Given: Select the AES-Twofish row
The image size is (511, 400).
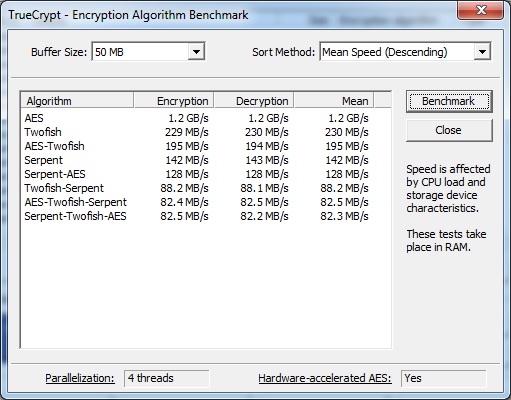Looking at the screenshot, I should [x=197, y=146].
